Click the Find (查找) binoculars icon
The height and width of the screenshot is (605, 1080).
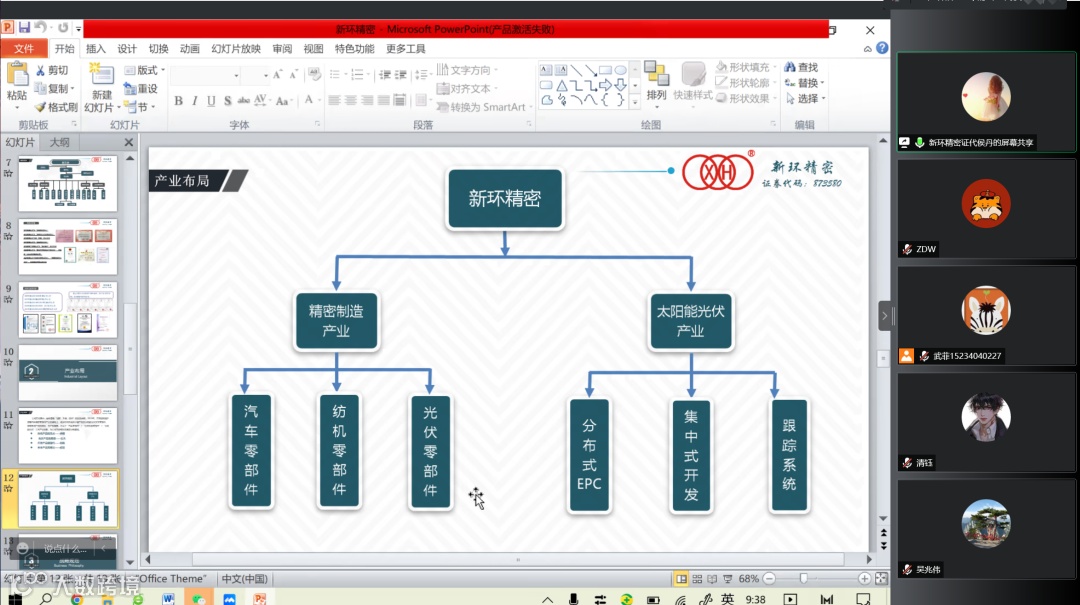(790, 67)
